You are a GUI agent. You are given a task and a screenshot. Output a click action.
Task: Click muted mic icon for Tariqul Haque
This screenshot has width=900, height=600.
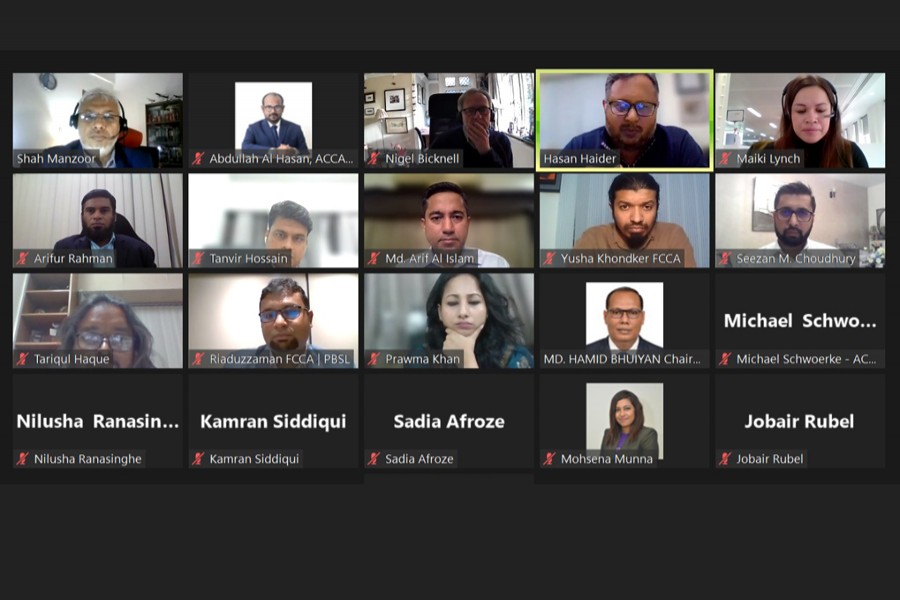pos(22,359)
